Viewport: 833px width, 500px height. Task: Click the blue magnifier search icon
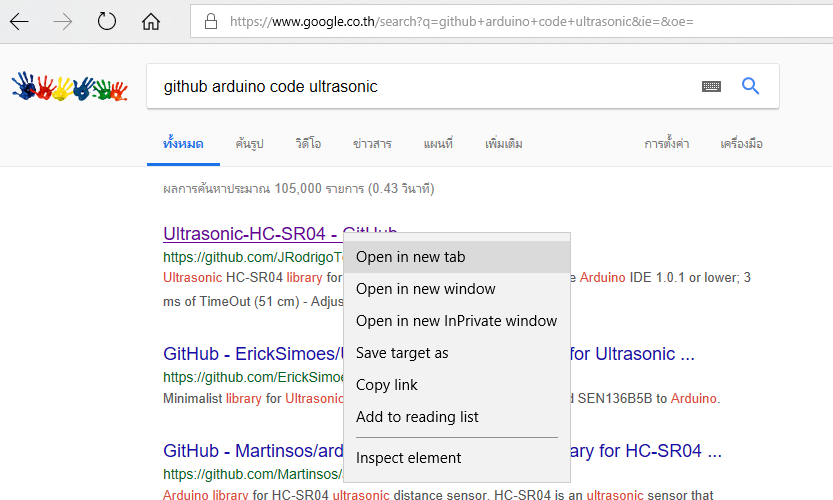(750, 86)
